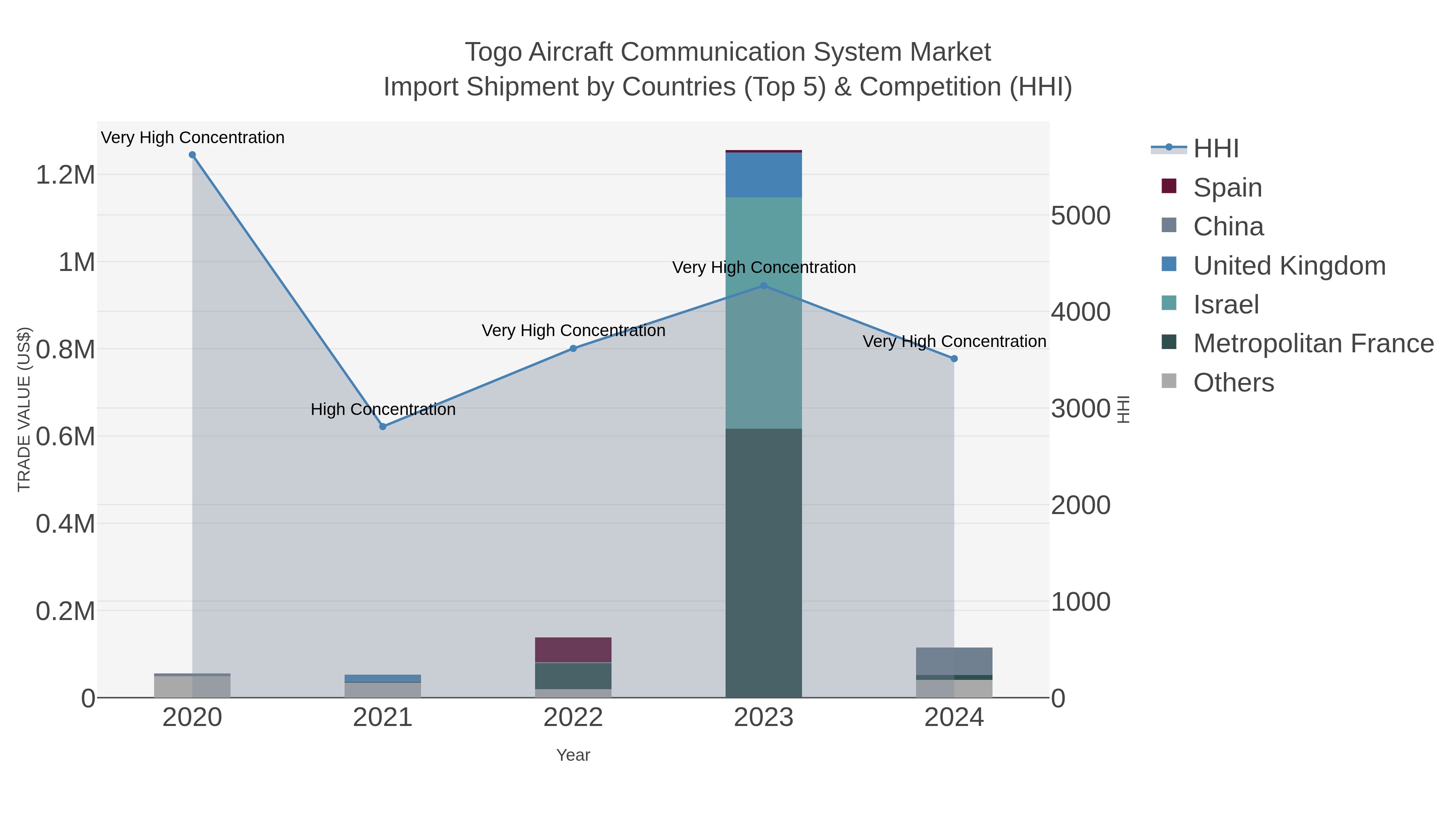Click the '2000' right axis tick

1081,505
